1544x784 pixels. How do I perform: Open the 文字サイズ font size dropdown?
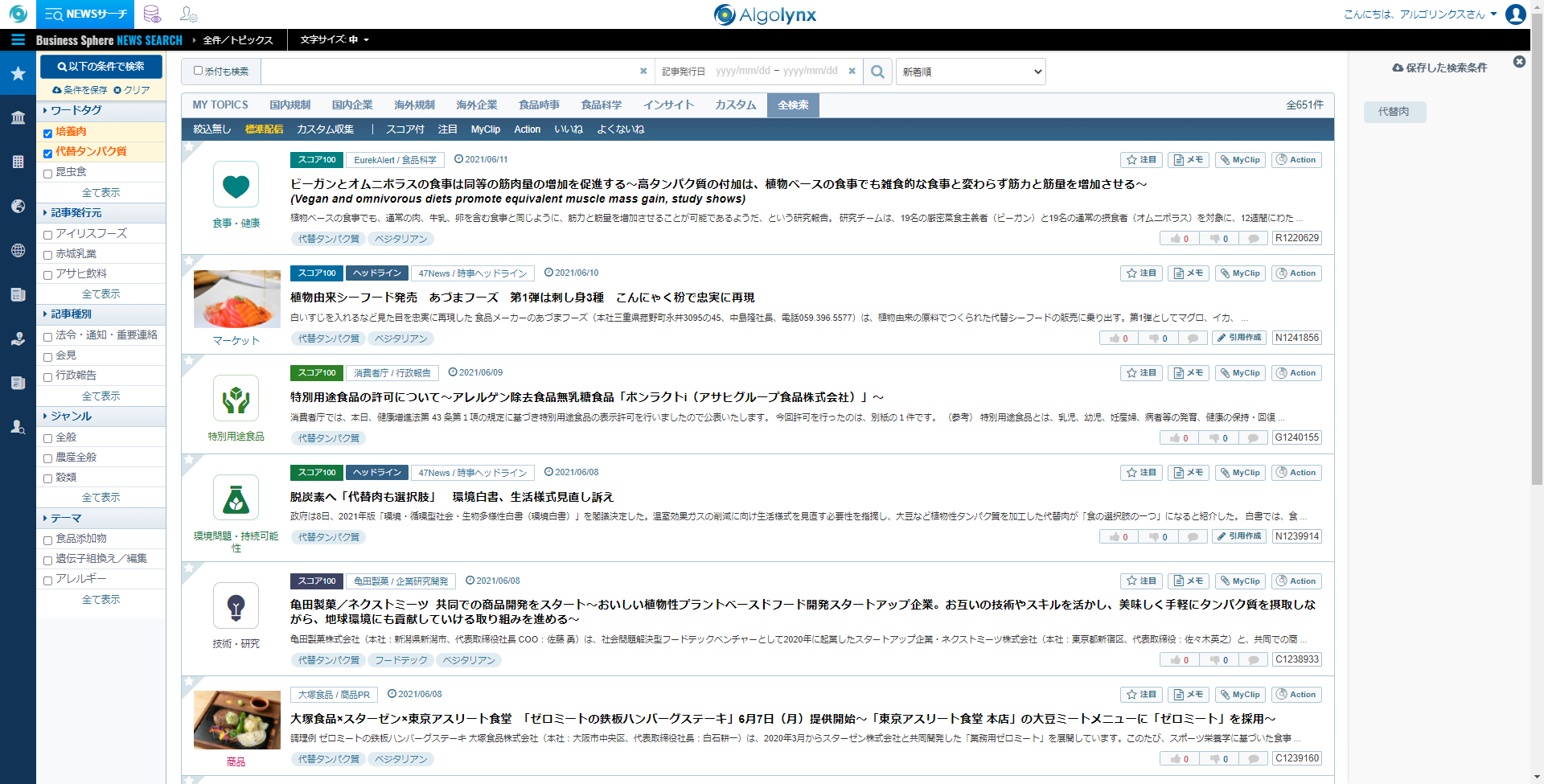(x=334, y=40)
